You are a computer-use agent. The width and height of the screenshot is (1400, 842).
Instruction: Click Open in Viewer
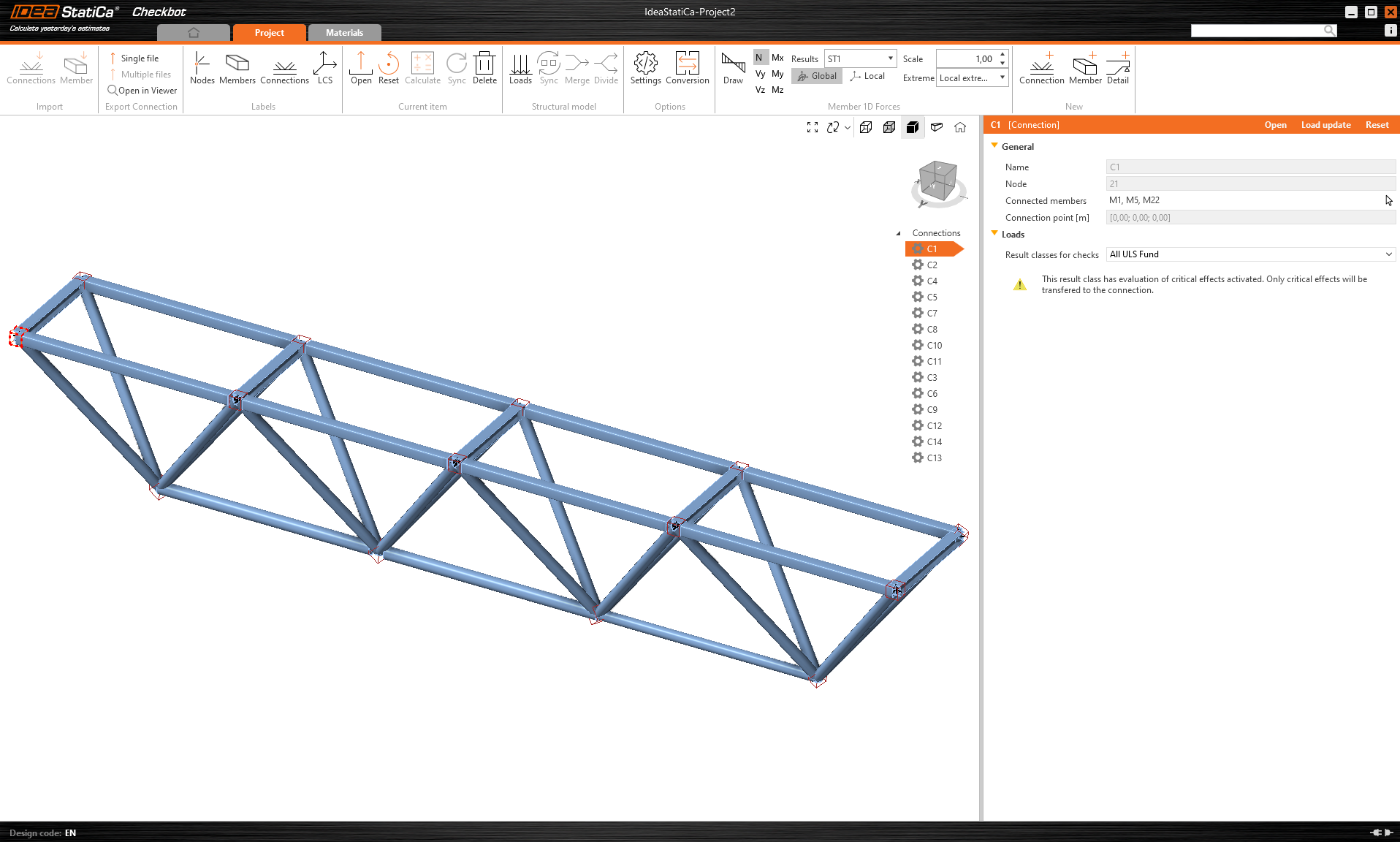click(142, 91)
